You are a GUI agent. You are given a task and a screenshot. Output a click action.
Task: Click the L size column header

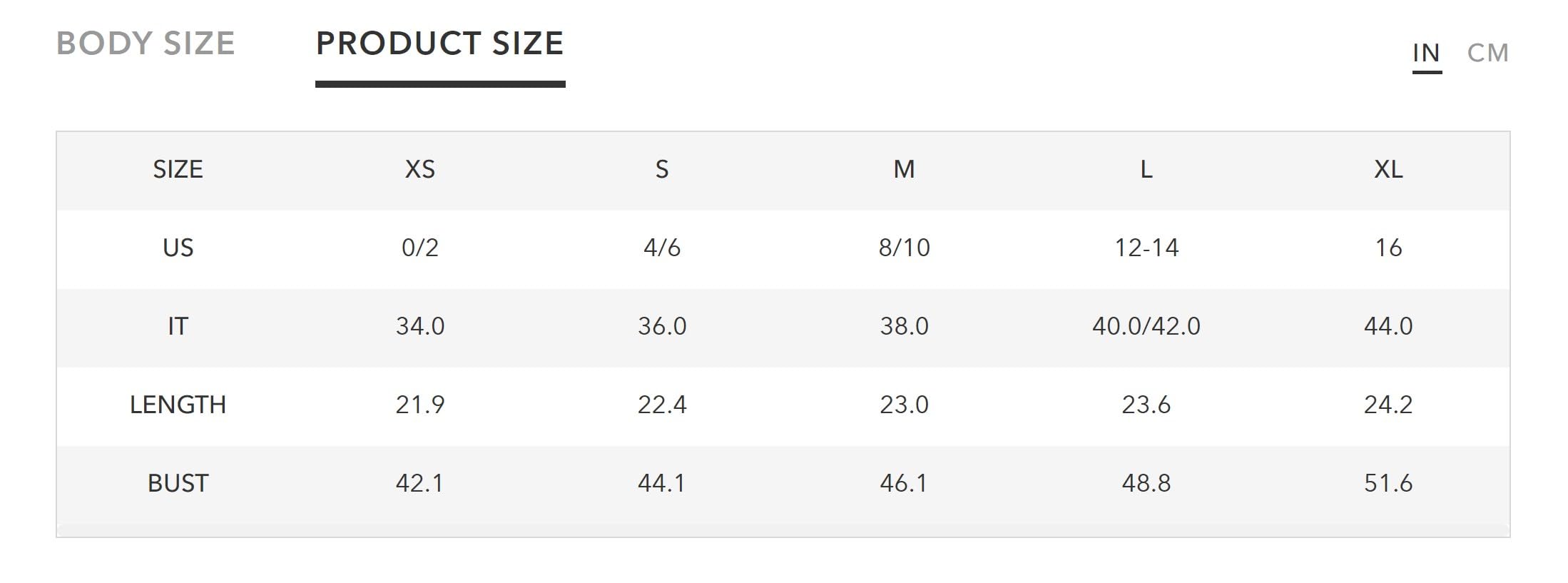click(x=1146, y=170)
